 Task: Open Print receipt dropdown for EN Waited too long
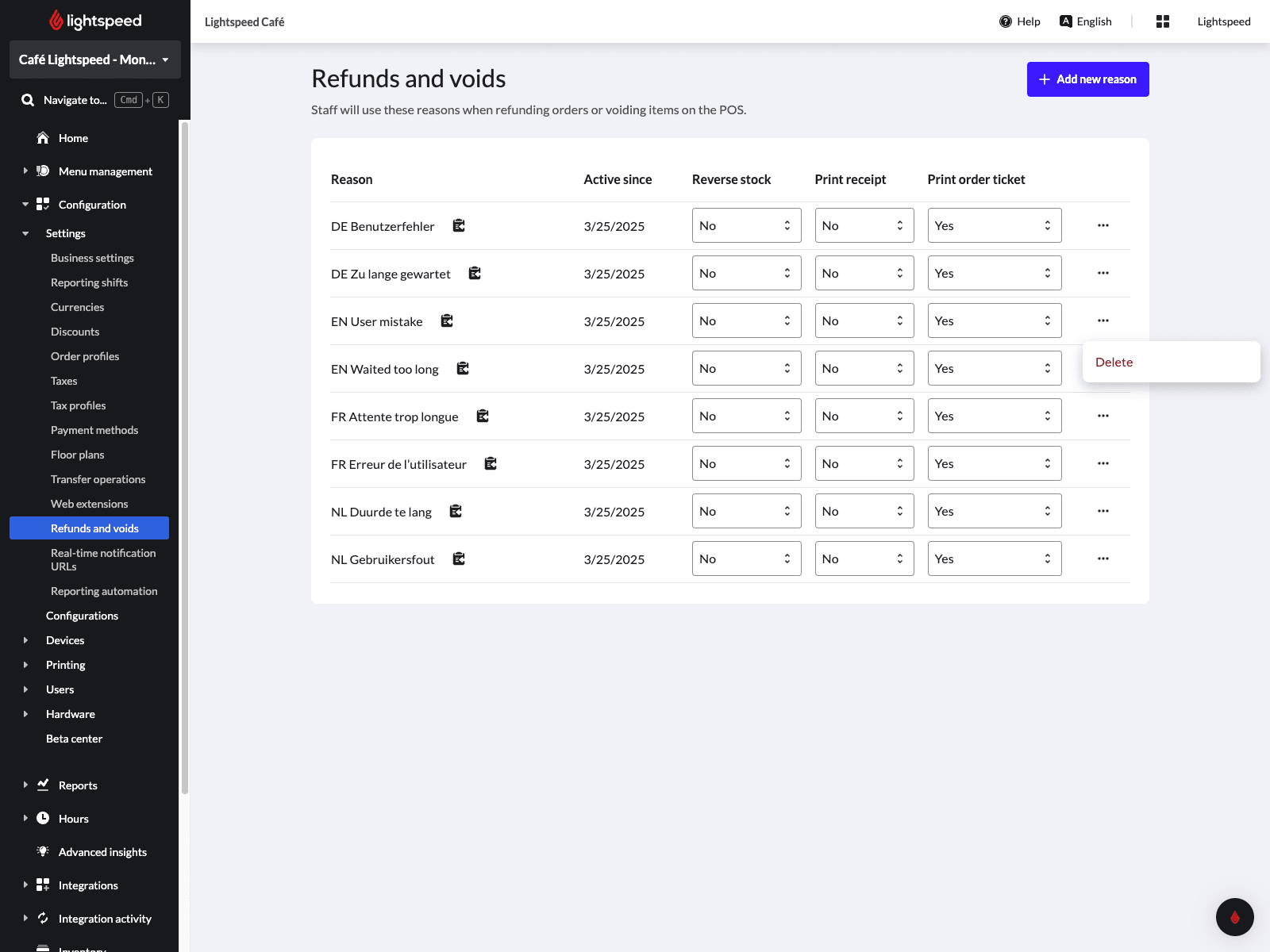[x=864, y=369]
